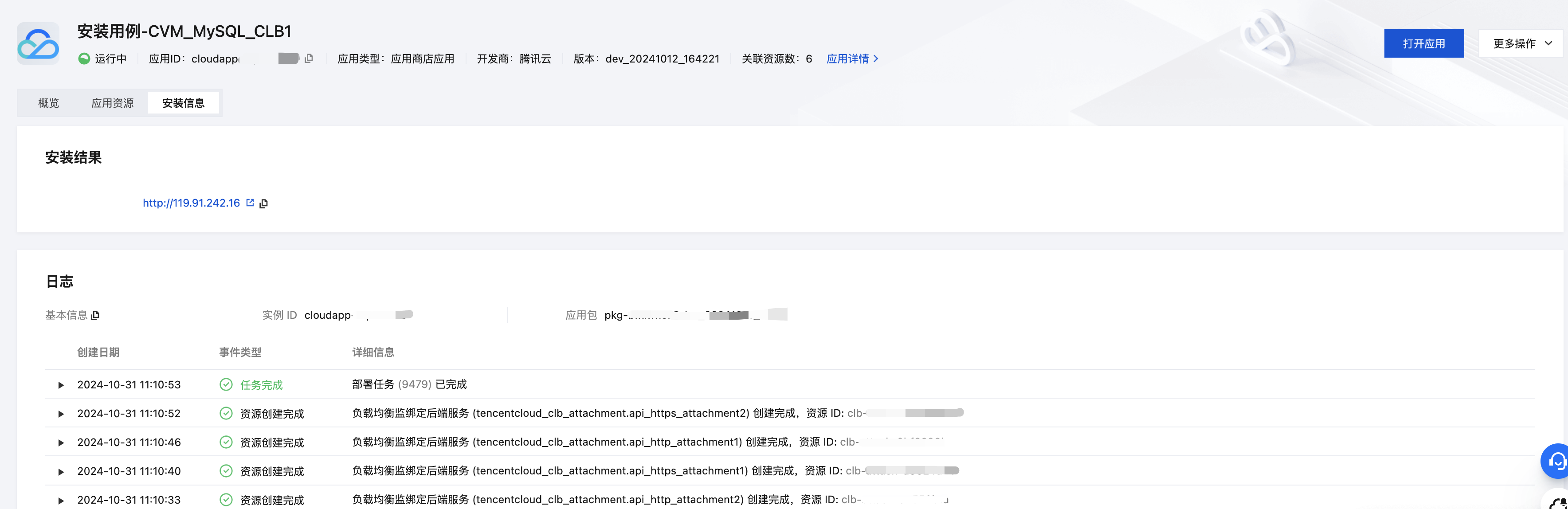The width and height of the screenshot is (1568, 509).
Task: Select the 安装信息 tab
Action: click(x=183, y=103)
